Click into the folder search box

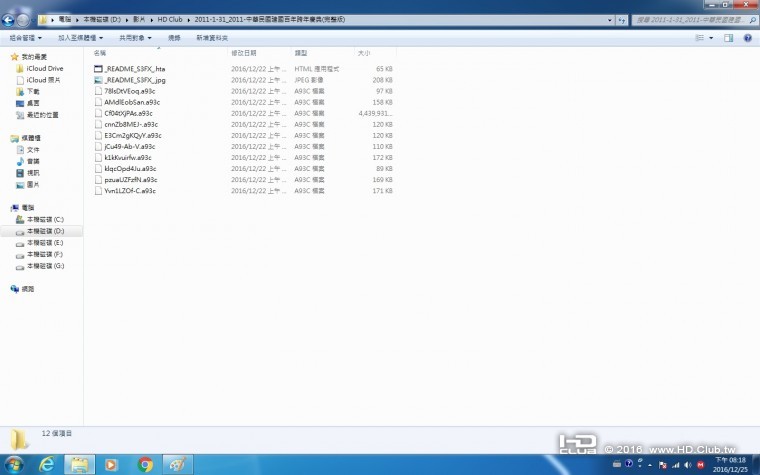coord(690,20)
